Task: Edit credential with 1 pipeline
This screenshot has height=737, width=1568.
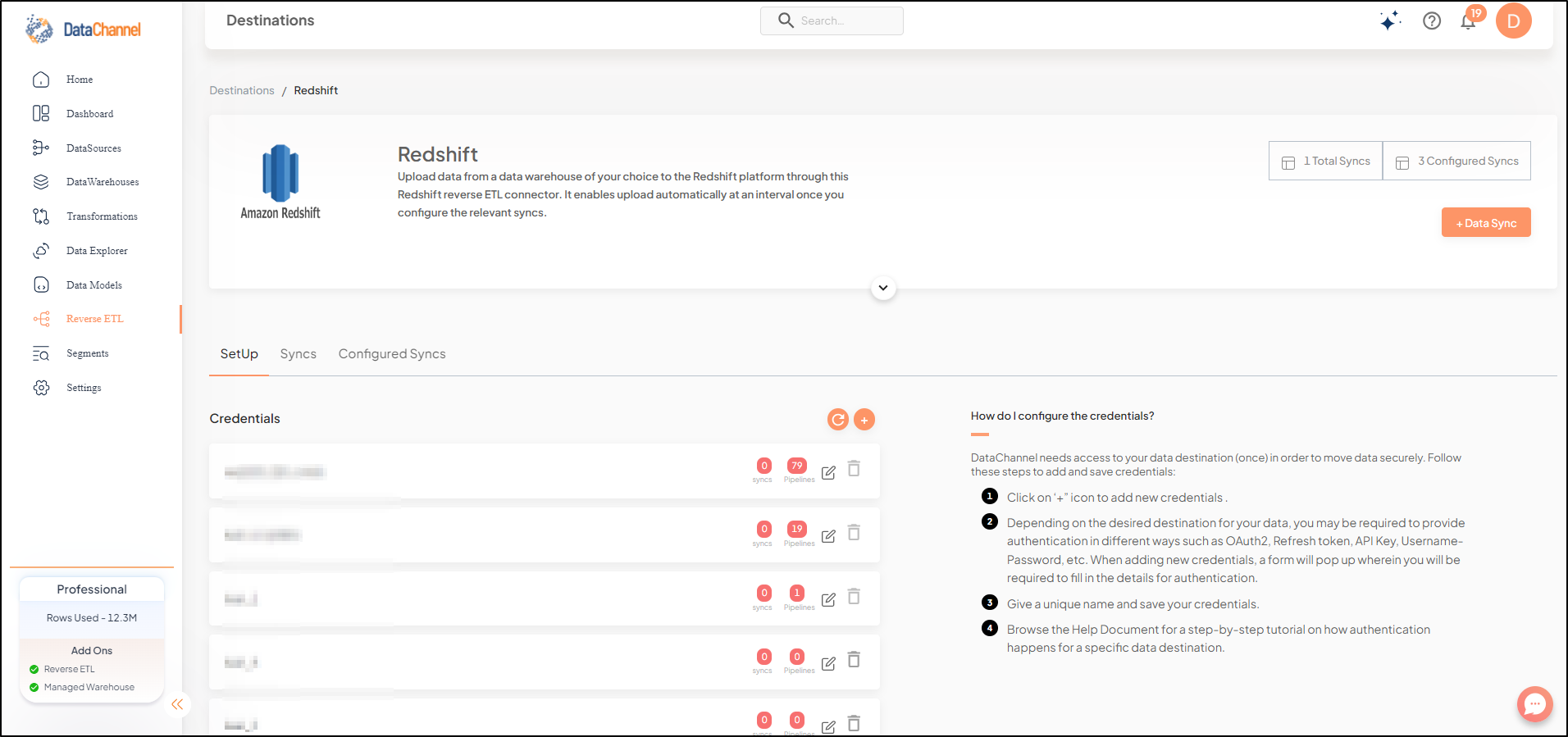Action: (828, 599)
